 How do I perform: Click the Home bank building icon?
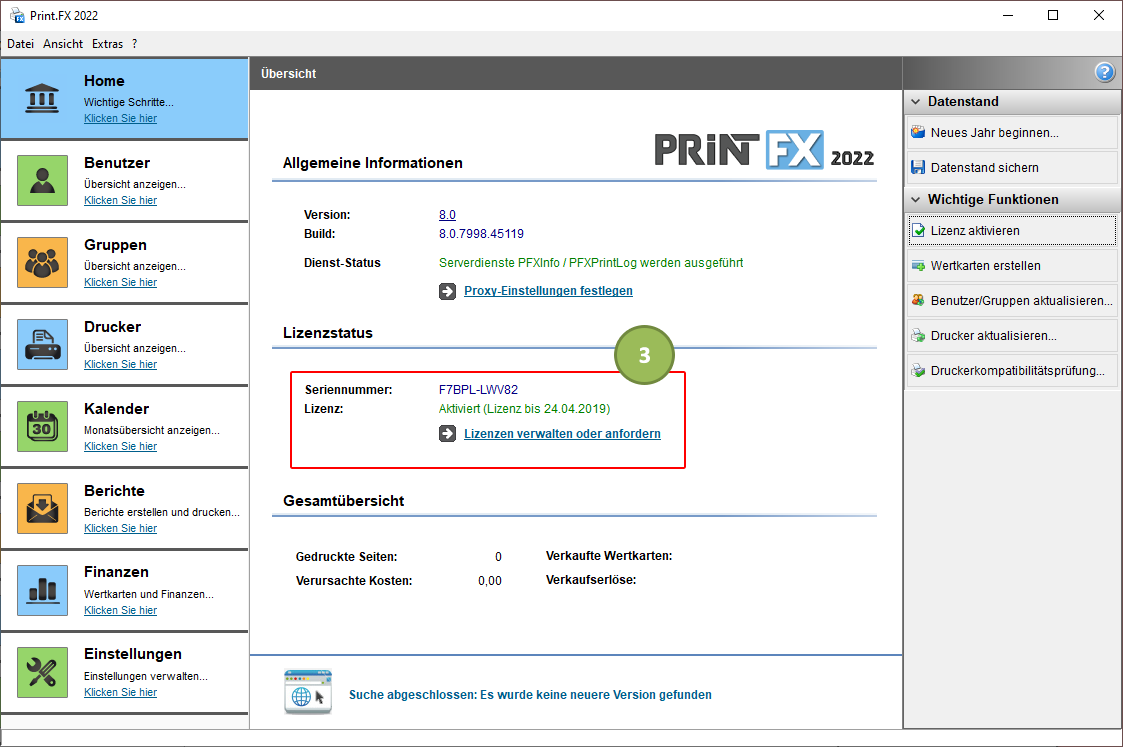pyautogui.click(x=42, y=98)
